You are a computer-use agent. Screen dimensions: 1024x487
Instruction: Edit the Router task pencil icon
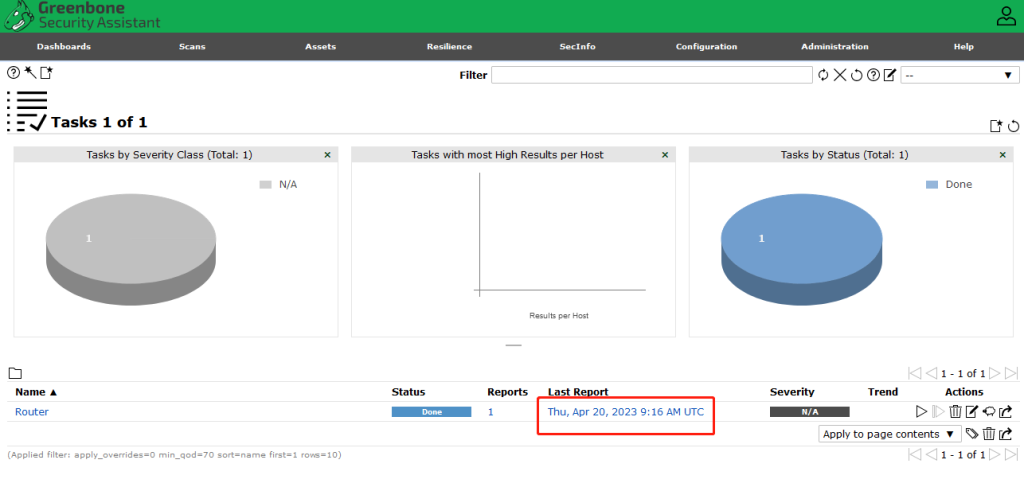coord(971,412)
